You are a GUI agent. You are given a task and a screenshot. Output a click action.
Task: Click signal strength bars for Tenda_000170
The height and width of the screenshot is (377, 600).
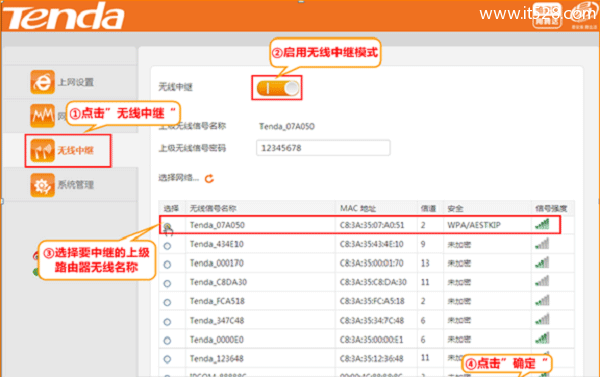(542, 263)
